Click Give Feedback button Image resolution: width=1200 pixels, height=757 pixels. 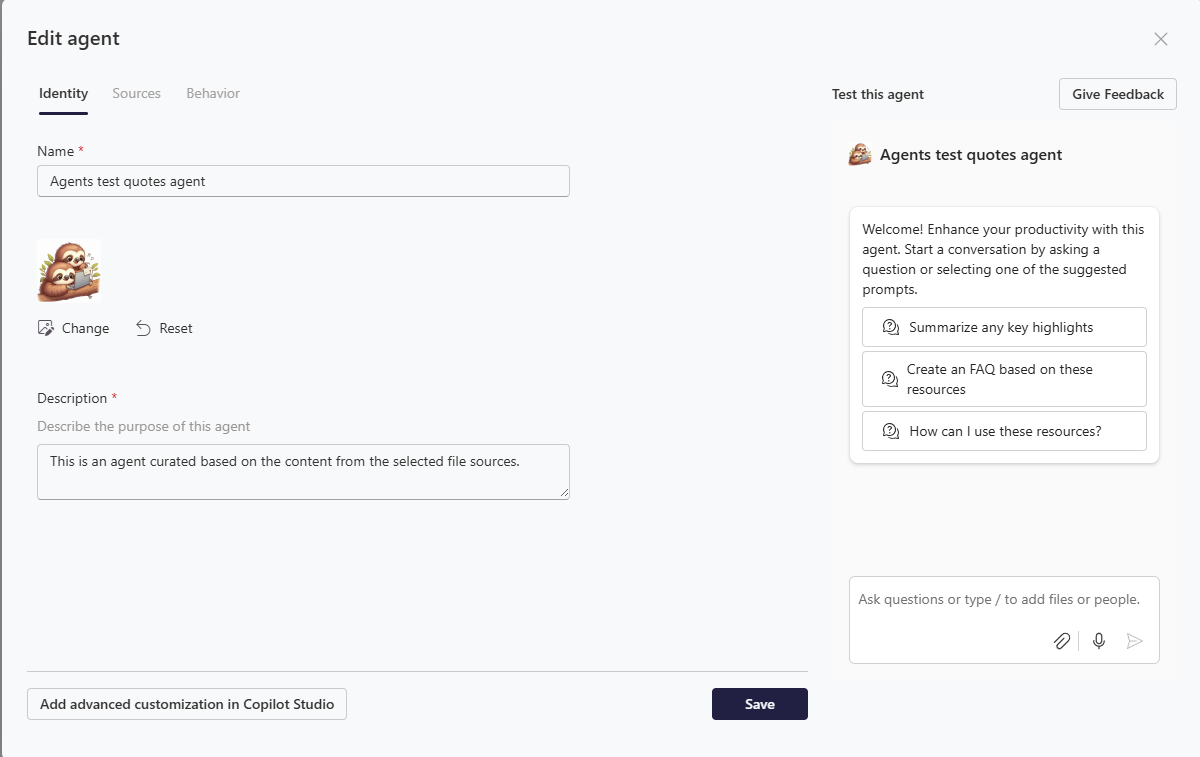pyautogui.click(x=1118, y=94)
